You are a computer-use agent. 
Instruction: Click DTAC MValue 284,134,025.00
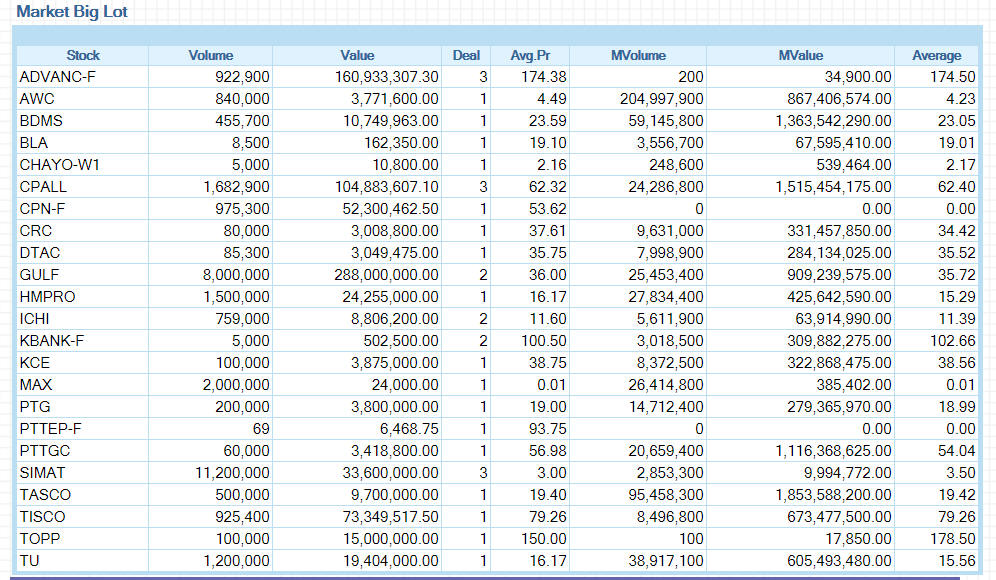[x=839, y=253]
